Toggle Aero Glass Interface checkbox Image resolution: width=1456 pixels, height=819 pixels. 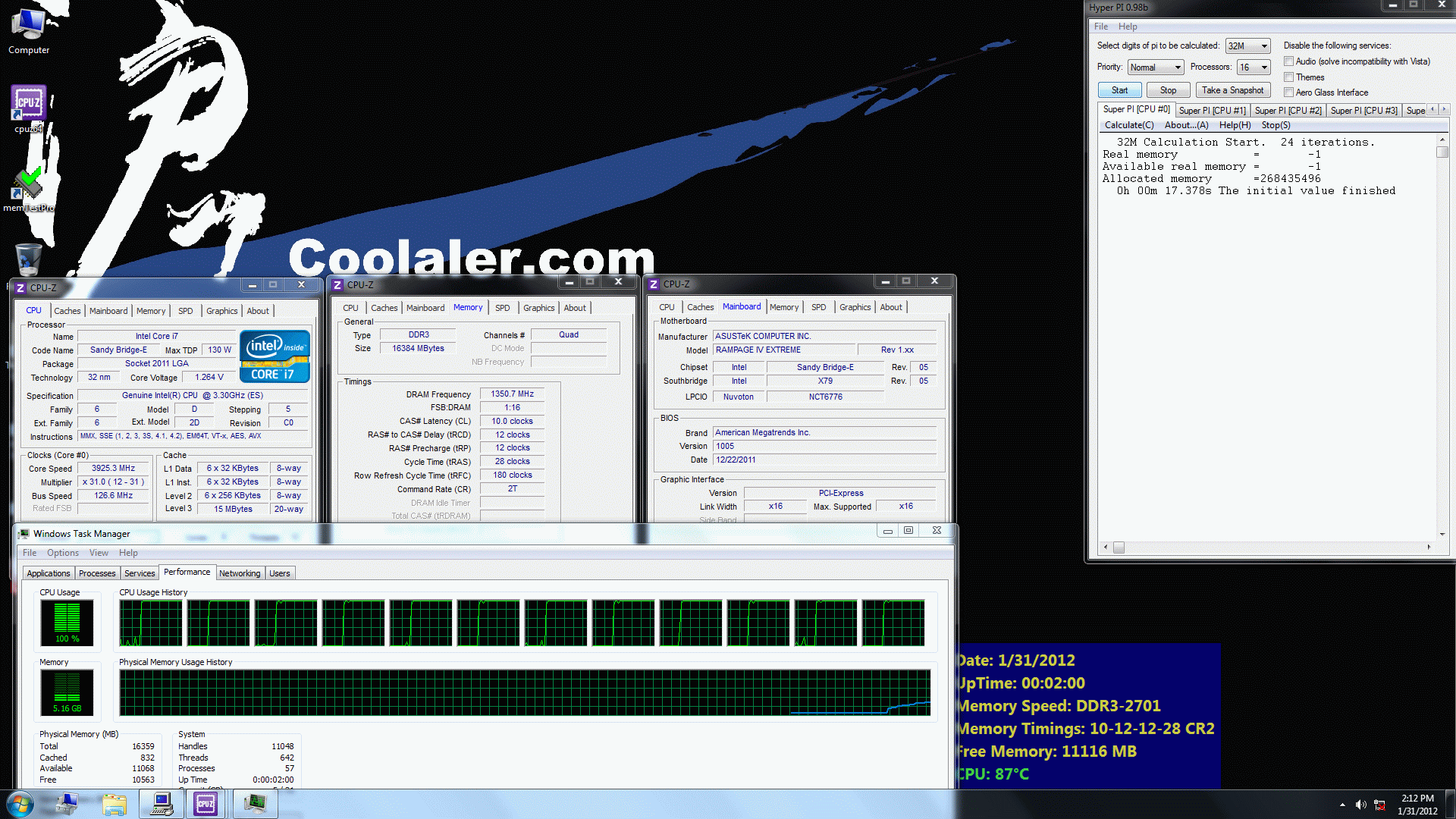[1288, 93]
